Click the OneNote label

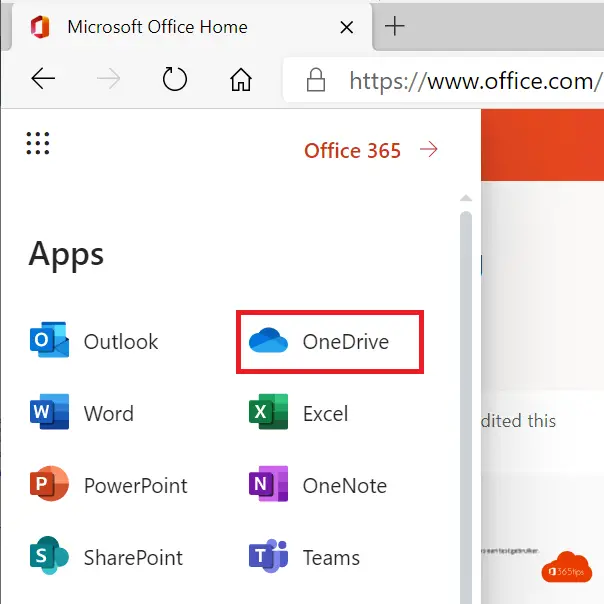[345, 485]
